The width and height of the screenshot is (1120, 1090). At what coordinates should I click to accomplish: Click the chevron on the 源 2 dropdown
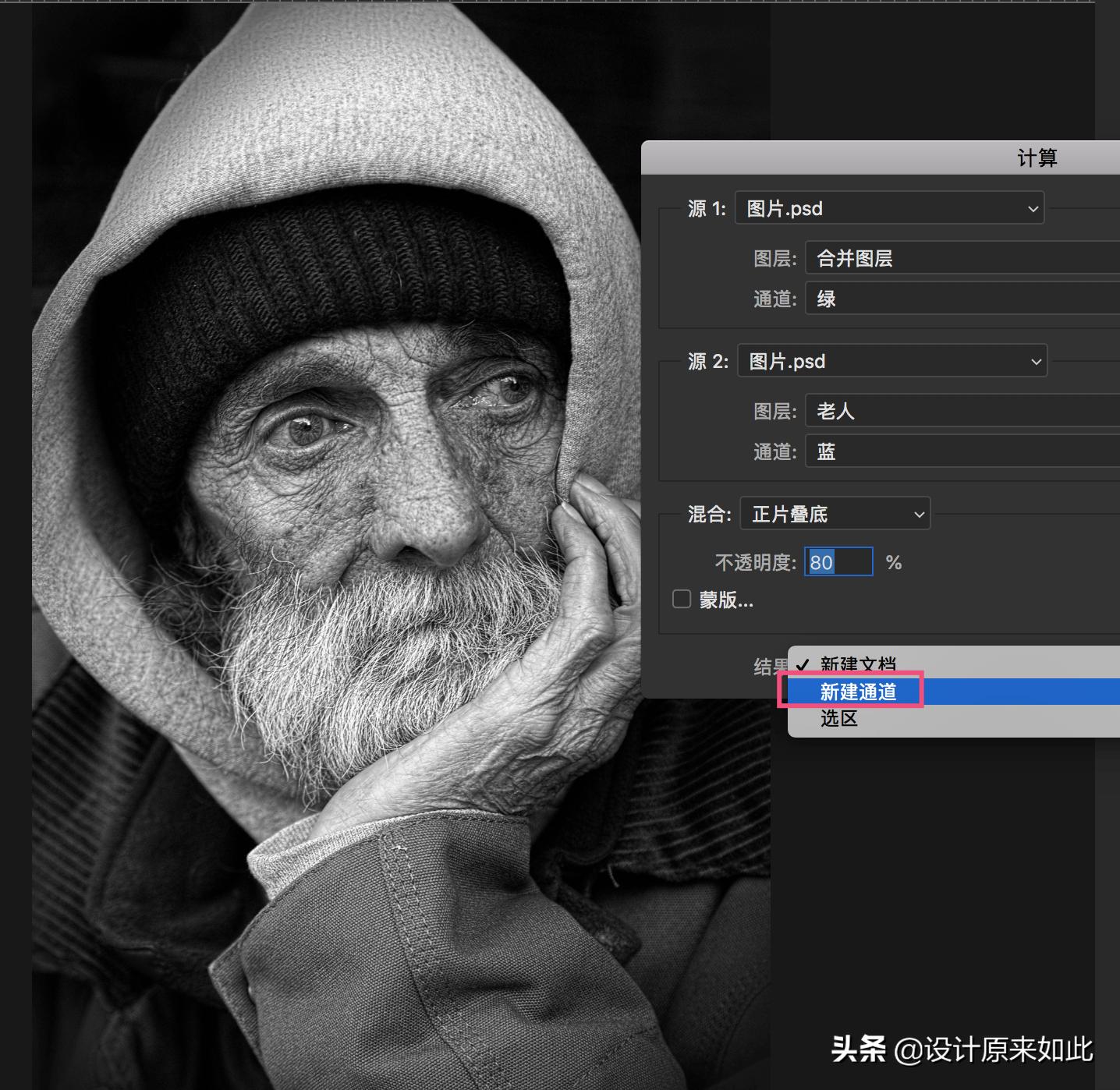tap(1035, 361)
